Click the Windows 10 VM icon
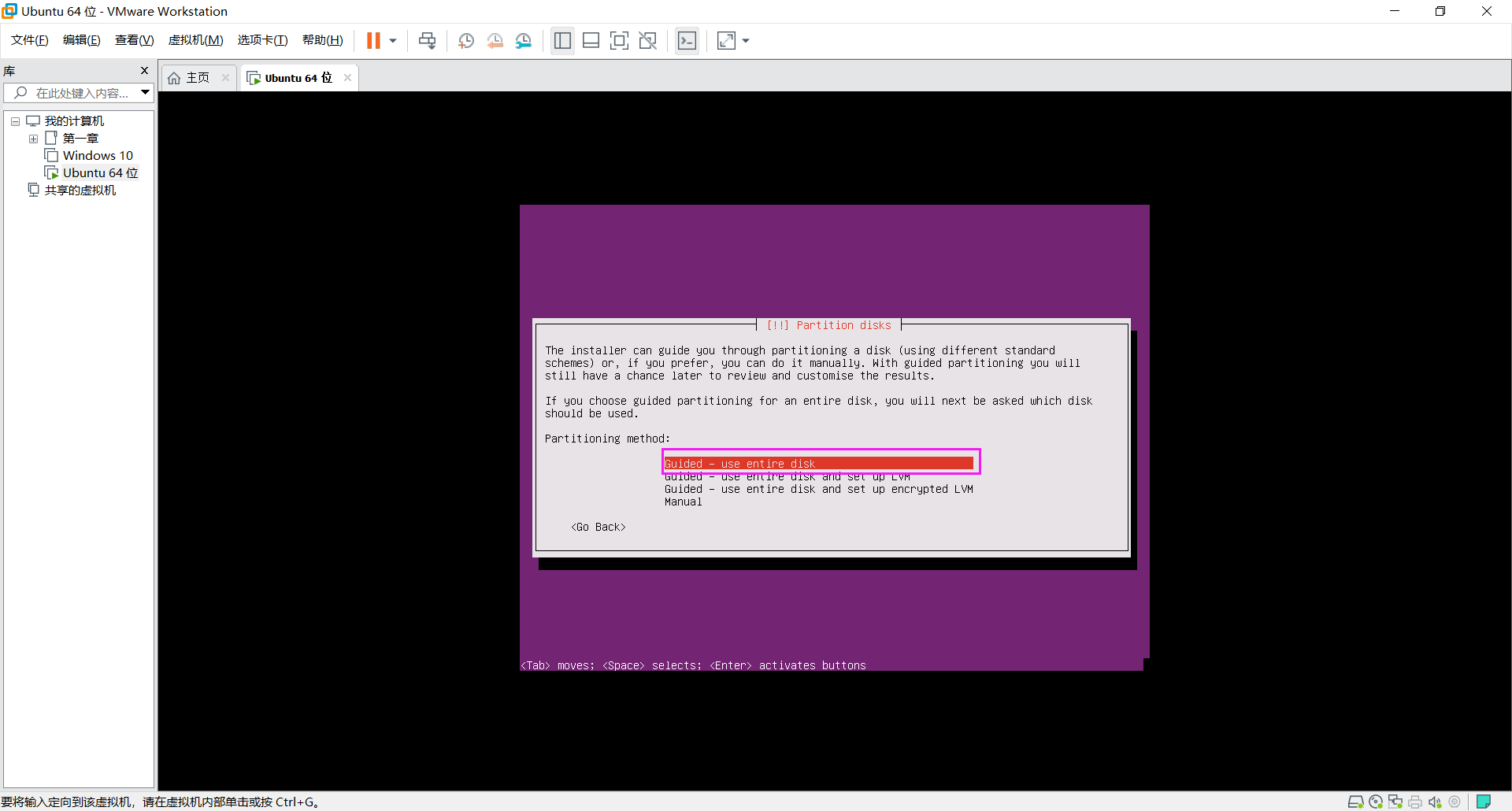This screenshot has height=811, width=1512. [x=51, y=156]
